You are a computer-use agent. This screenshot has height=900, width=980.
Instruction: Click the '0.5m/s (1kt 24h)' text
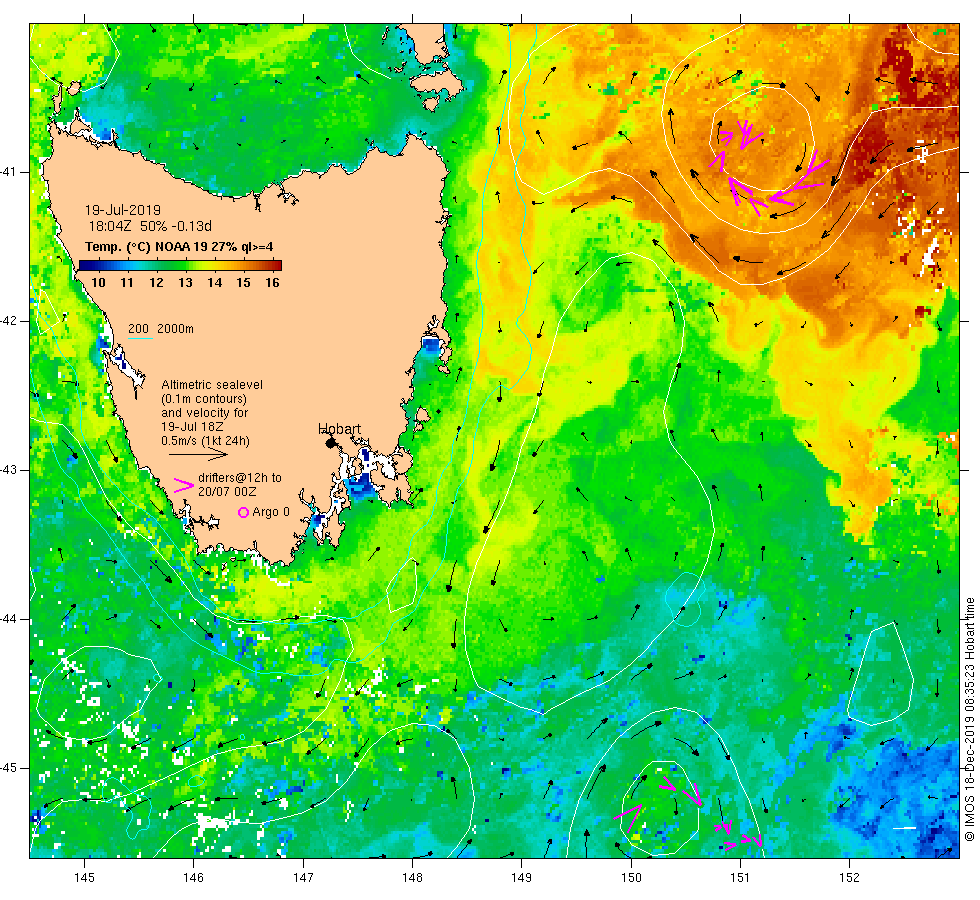205,441
